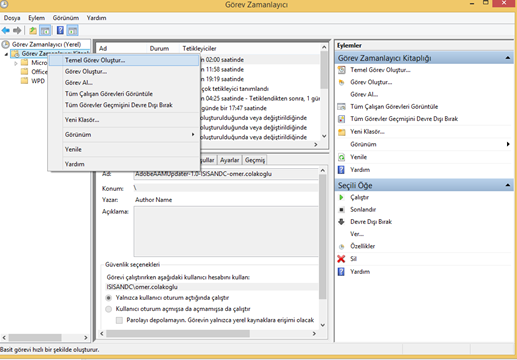Click Özellikler link in Seçili Öğe
This screenshot has width=517, height=360.
pos(363,246)
